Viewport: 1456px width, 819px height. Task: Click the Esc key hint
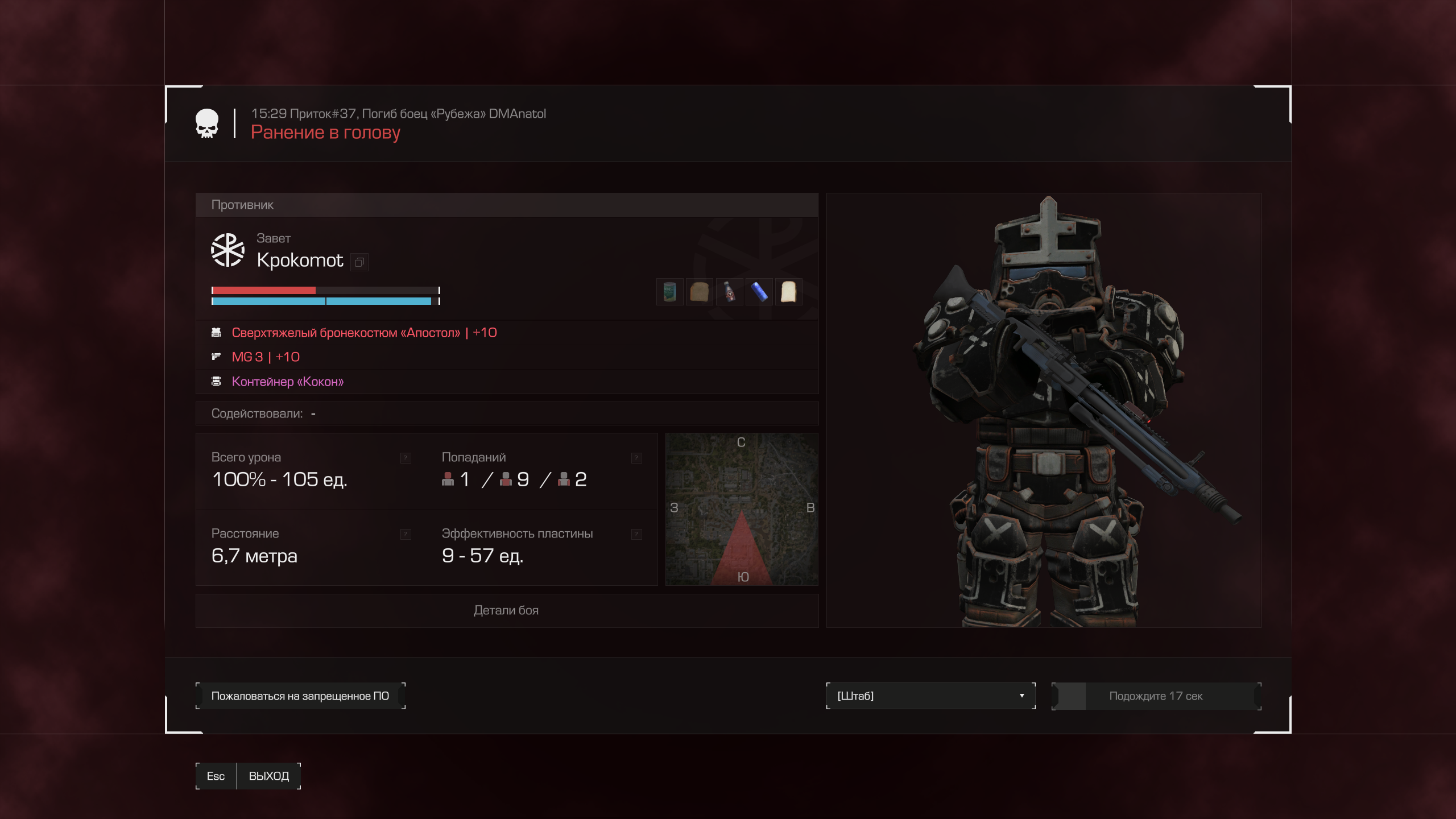coord(216,776)
